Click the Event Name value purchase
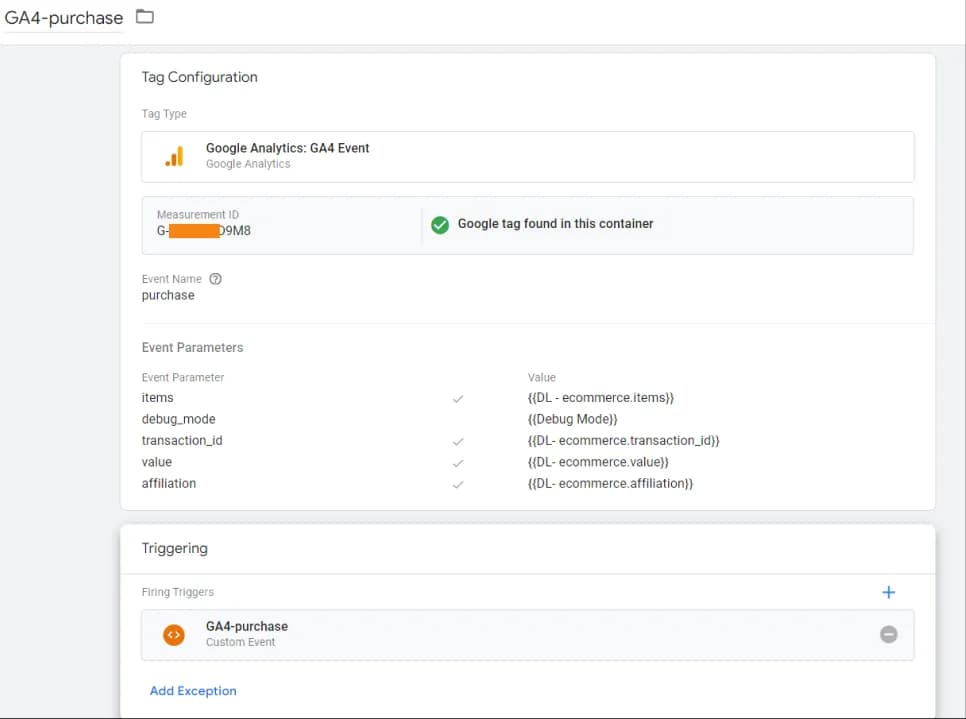Screen dimensions: 966x719 168,295
